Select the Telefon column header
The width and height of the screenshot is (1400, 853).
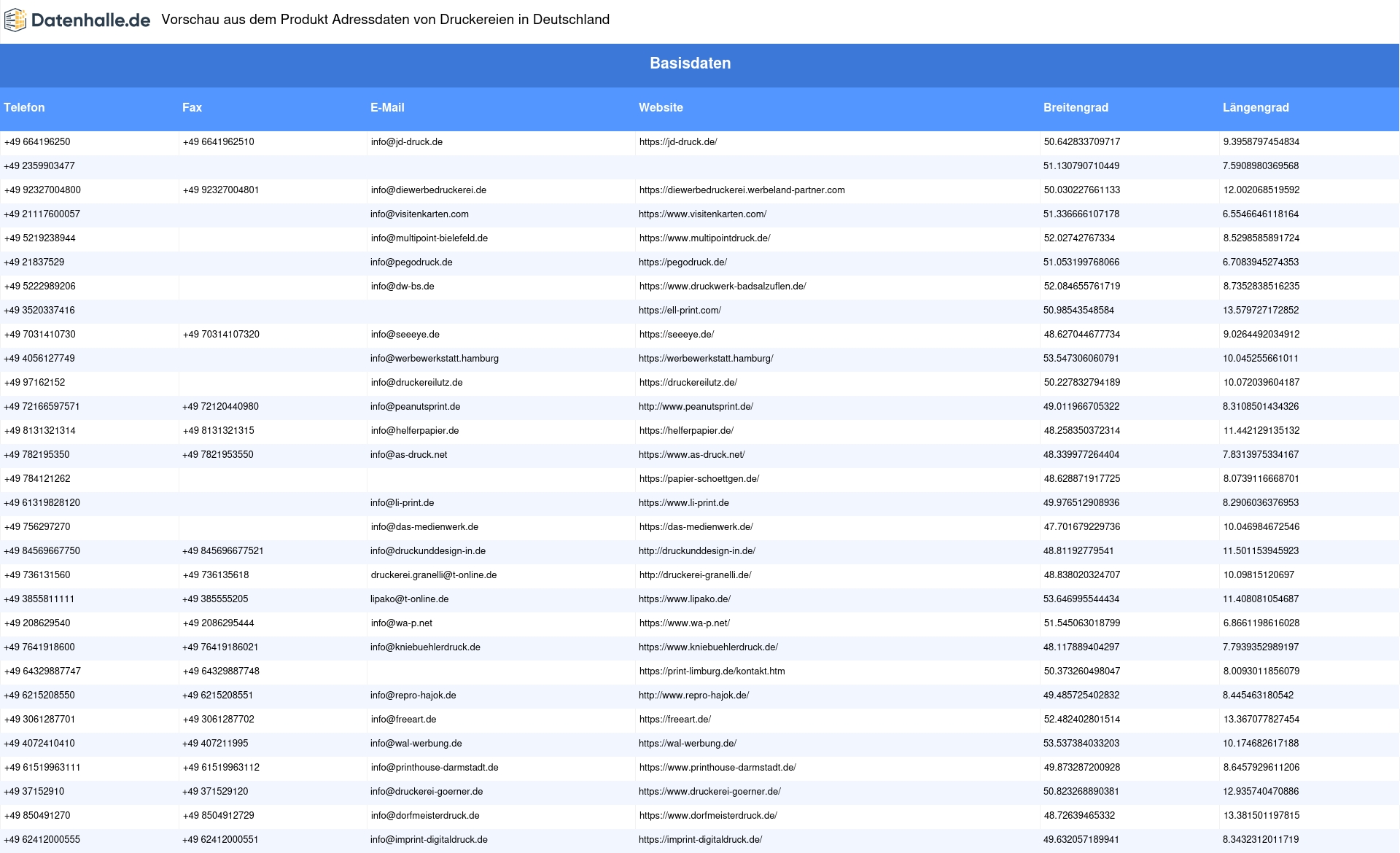[24, 107]
